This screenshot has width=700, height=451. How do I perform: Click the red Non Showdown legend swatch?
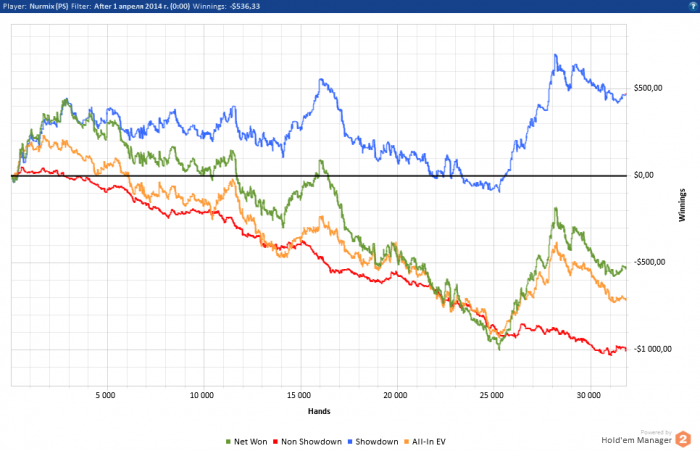tap(275, 442)
